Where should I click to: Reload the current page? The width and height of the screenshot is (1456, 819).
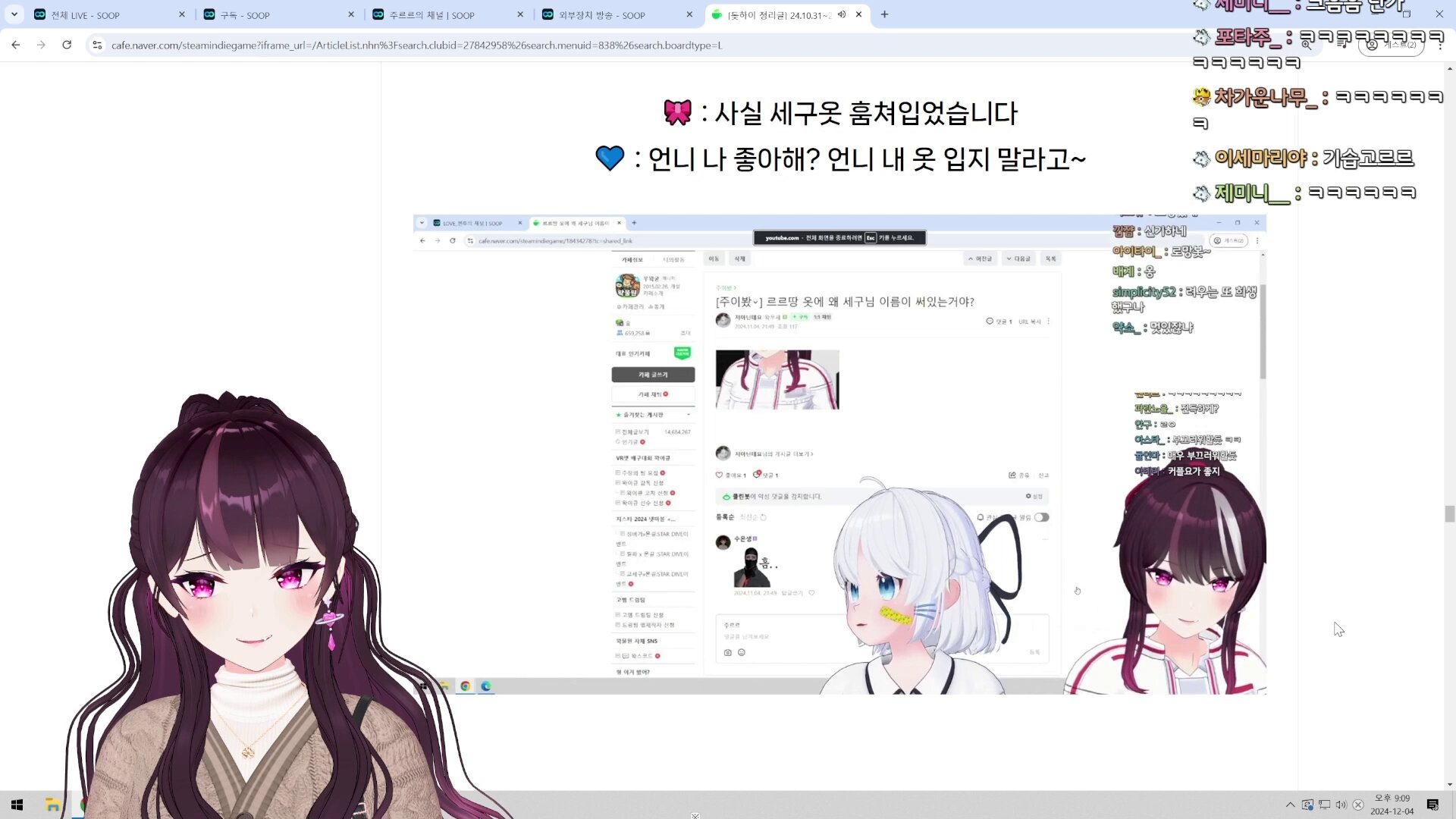tap(67, 45)
